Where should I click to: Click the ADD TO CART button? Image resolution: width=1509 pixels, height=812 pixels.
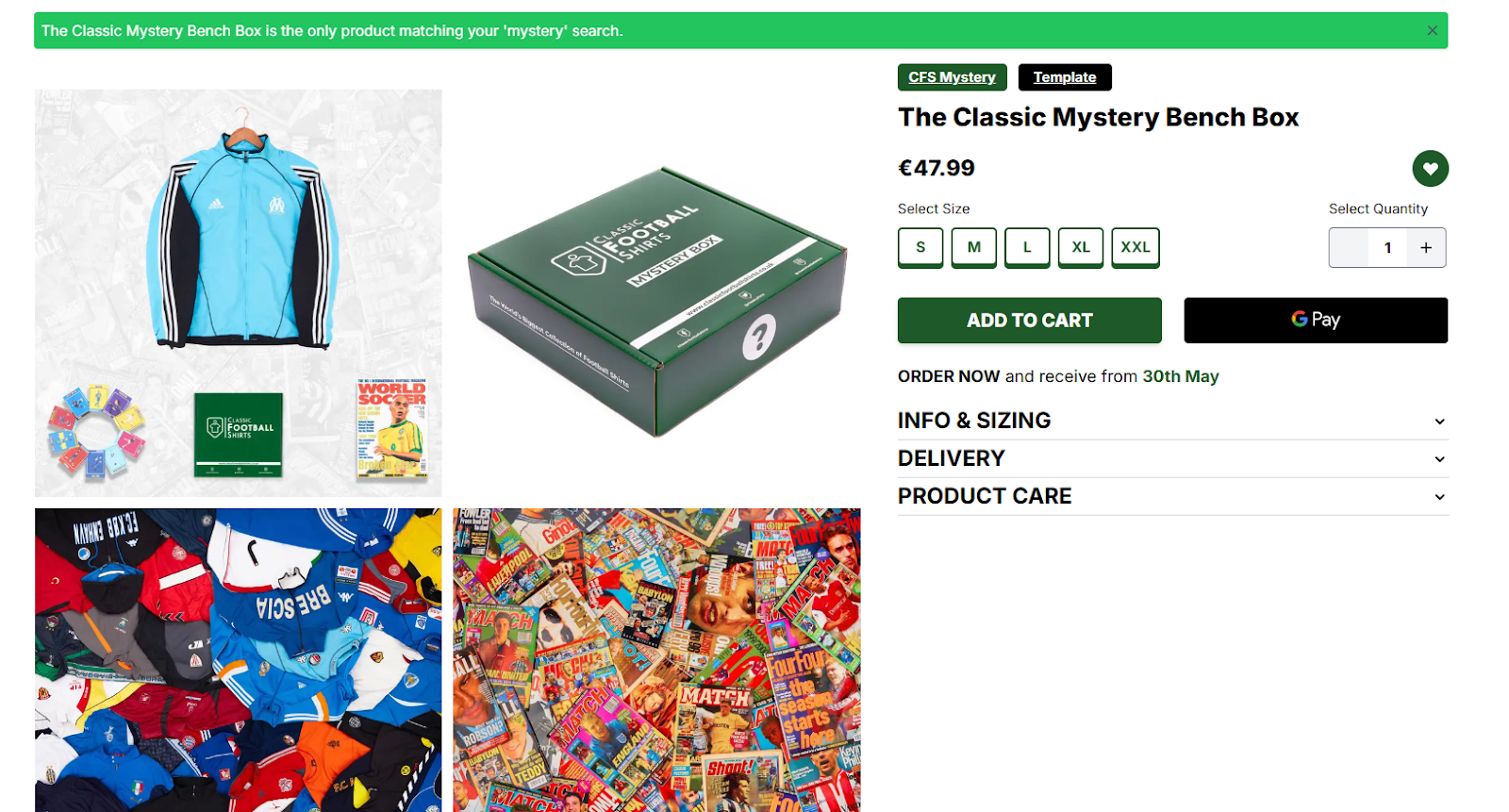click(1029, 321)
